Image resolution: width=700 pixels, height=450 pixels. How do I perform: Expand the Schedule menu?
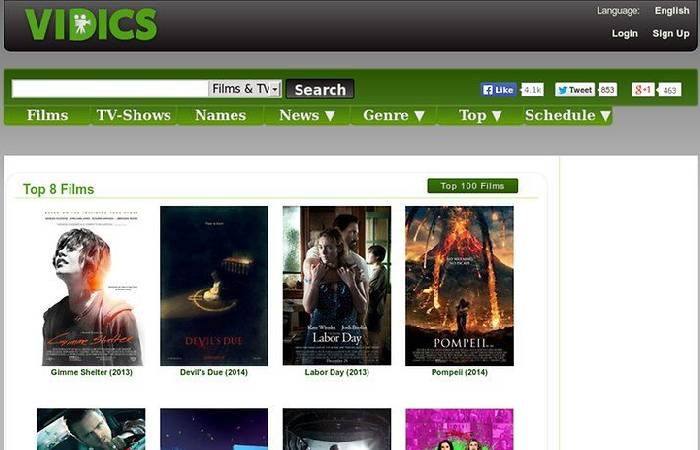pyautogui.click(x=568, y=115)
